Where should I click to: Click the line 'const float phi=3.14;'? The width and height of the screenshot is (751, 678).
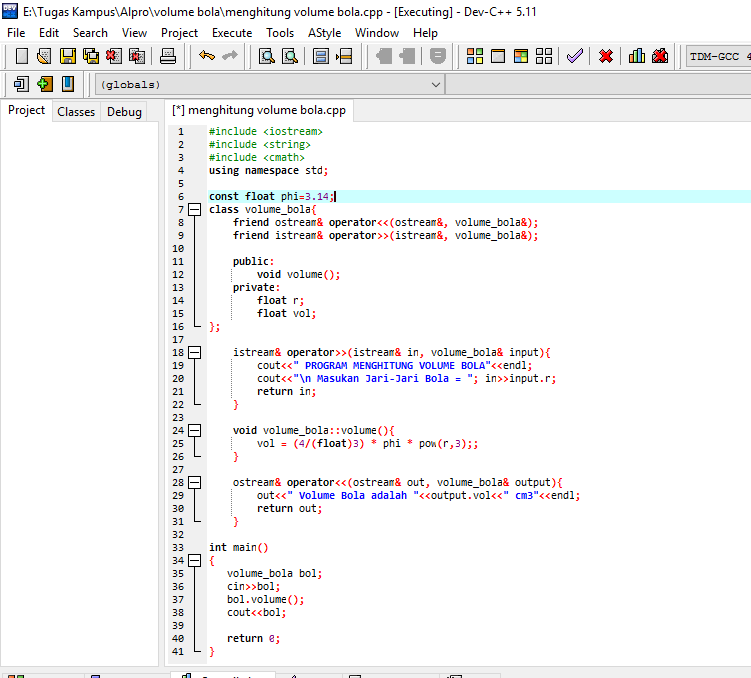[x=272, y=196]
